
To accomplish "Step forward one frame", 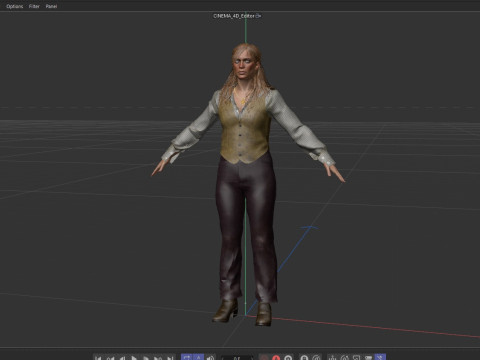I will (x=146, y=358).
